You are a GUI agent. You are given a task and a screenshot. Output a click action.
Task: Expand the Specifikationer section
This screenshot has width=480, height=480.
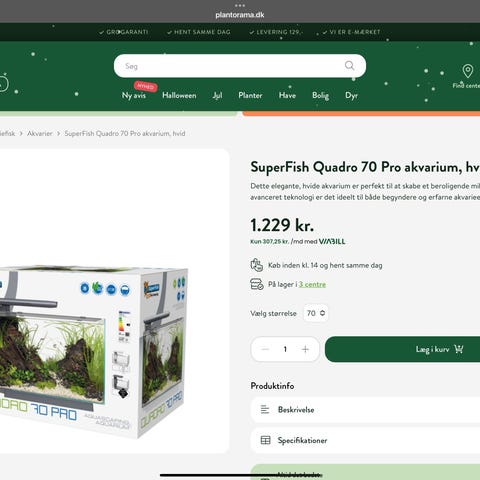pyautogui.click(x=365, y=441)
